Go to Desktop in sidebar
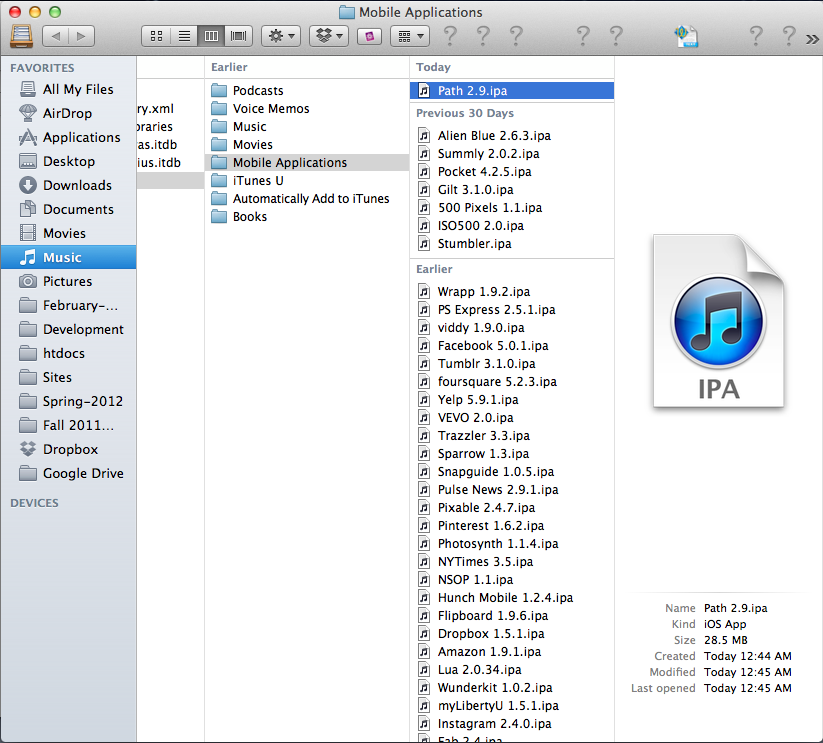The image size is (823, 743). click(68, 161)
